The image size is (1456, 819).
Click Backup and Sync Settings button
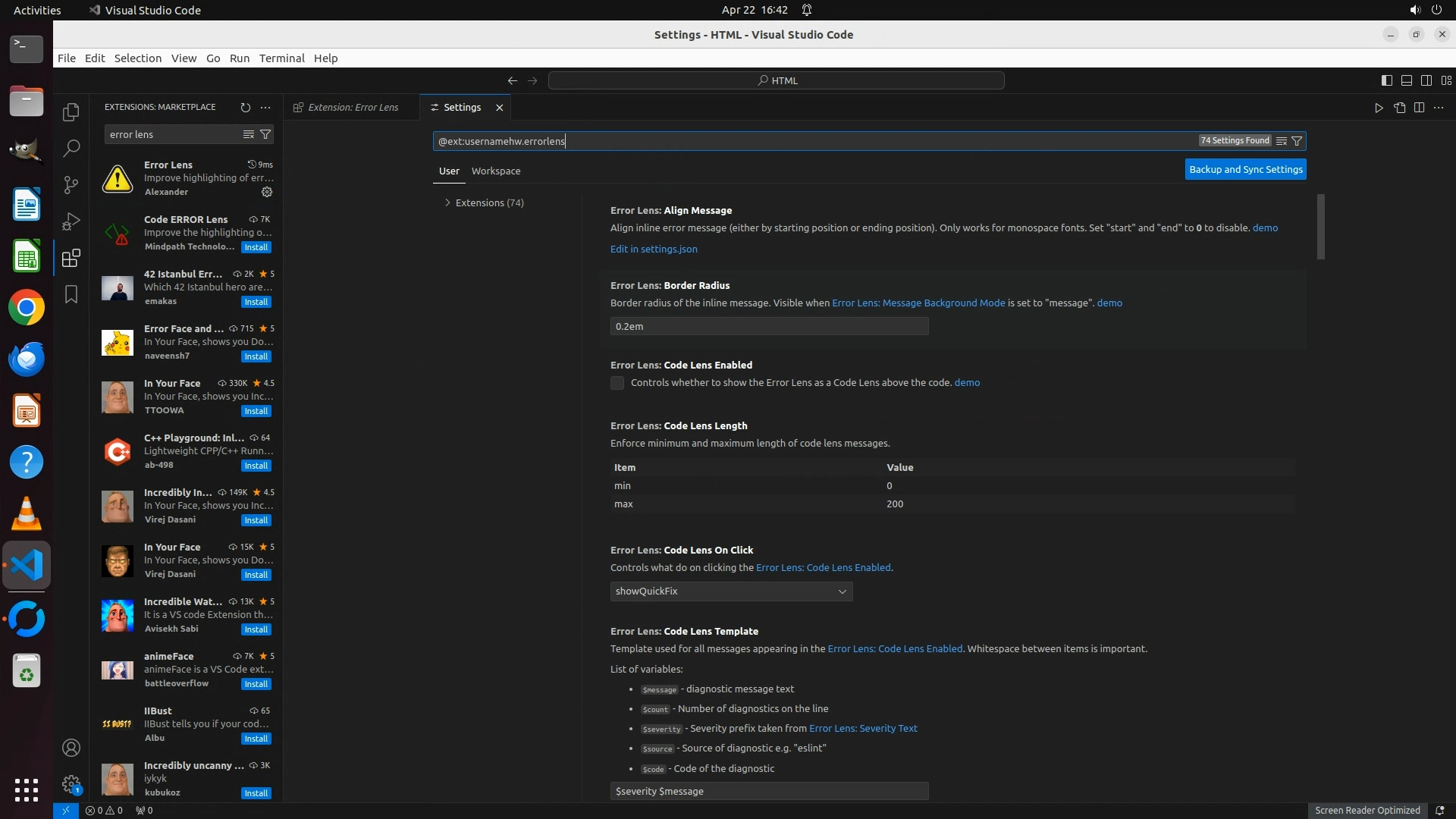pos(1245,169)
